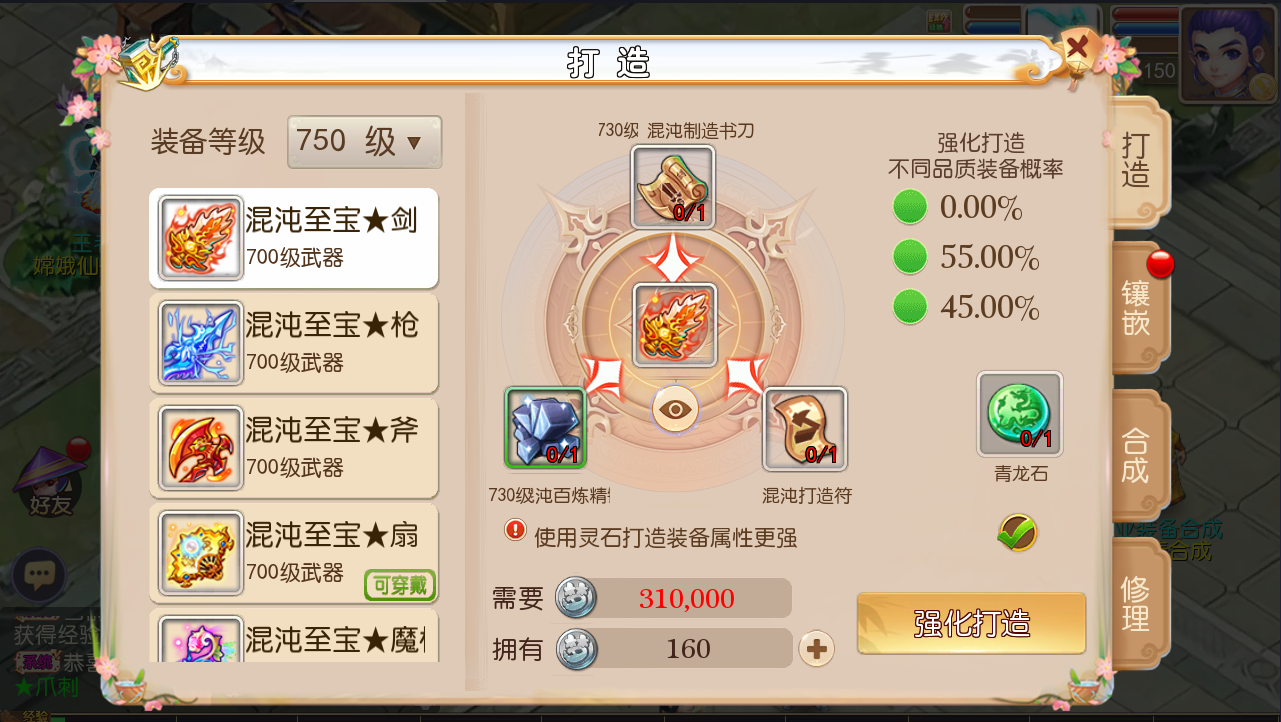Open the 750级 equipment level dropdown

click(364, 142)
